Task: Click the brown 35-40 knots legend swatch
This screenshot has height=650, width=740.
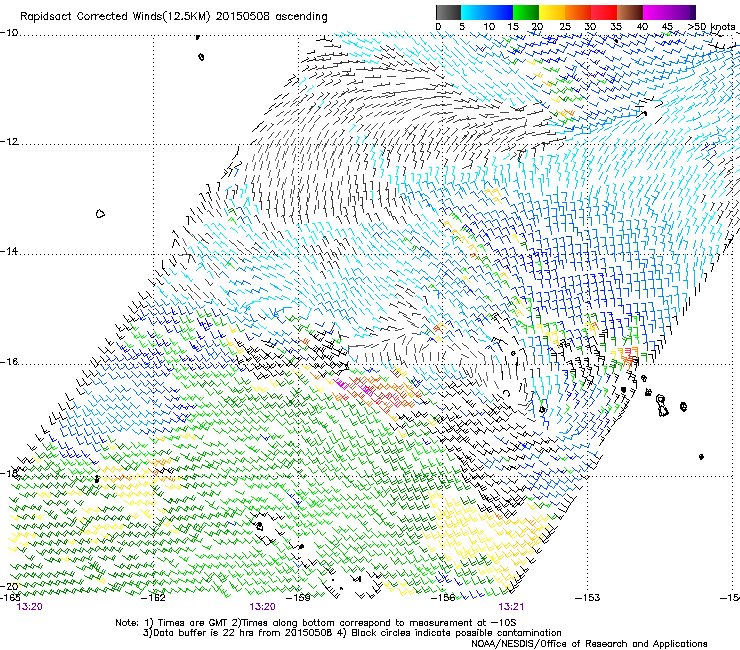Action: pos(630,12)
